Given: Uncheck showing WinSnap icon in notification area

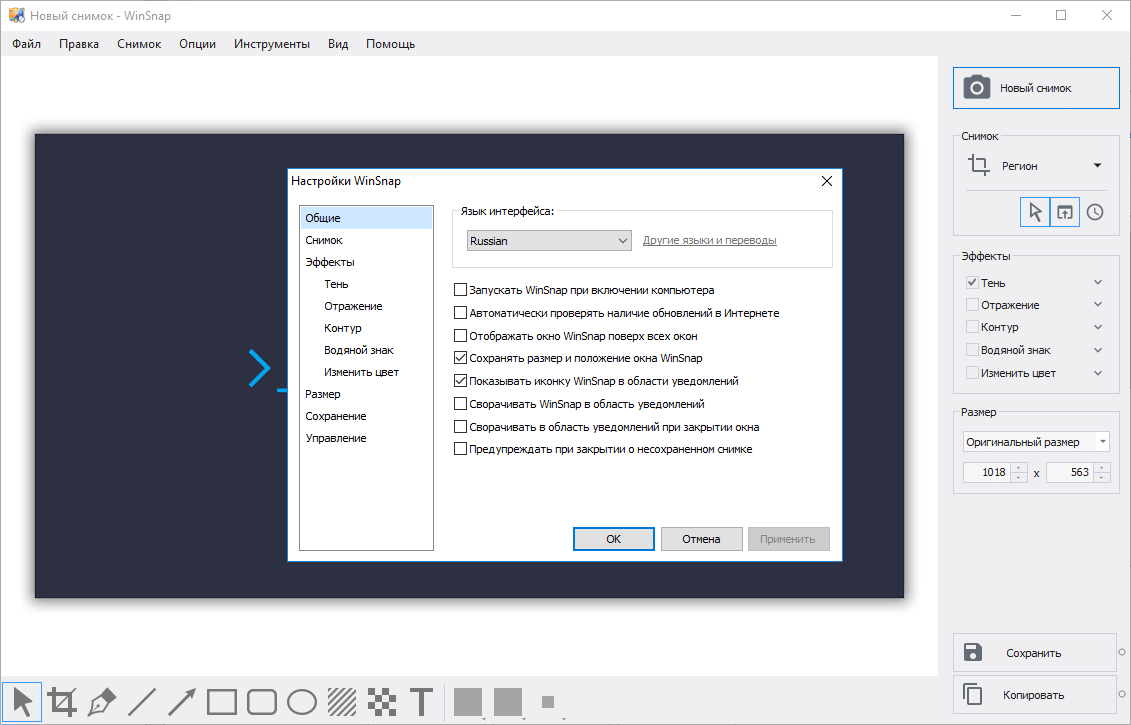Looking at the screenshot, I should [460, 381].
